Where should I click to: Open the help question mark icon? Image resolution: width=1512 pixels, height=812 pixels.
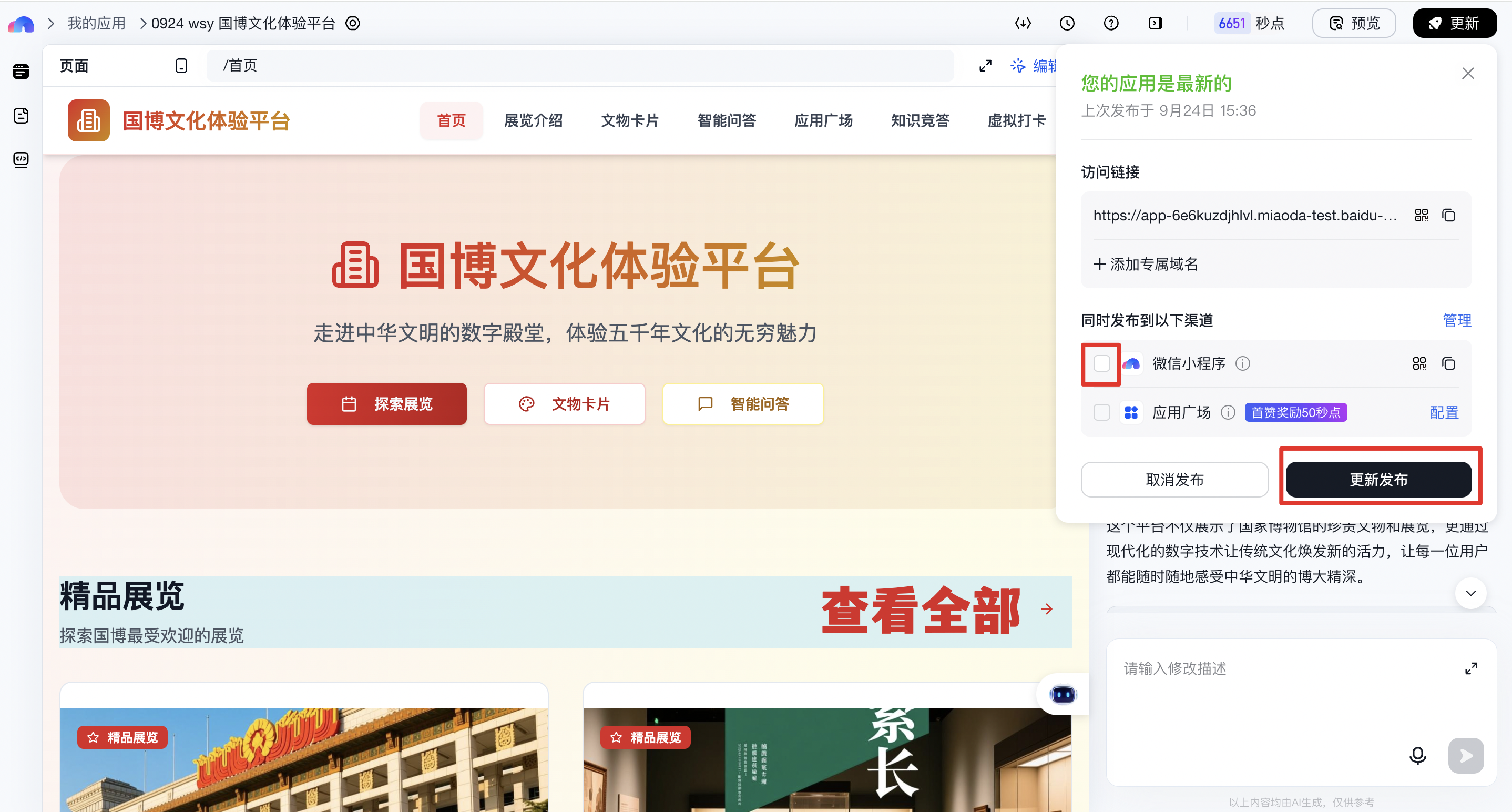point(1110,23)
